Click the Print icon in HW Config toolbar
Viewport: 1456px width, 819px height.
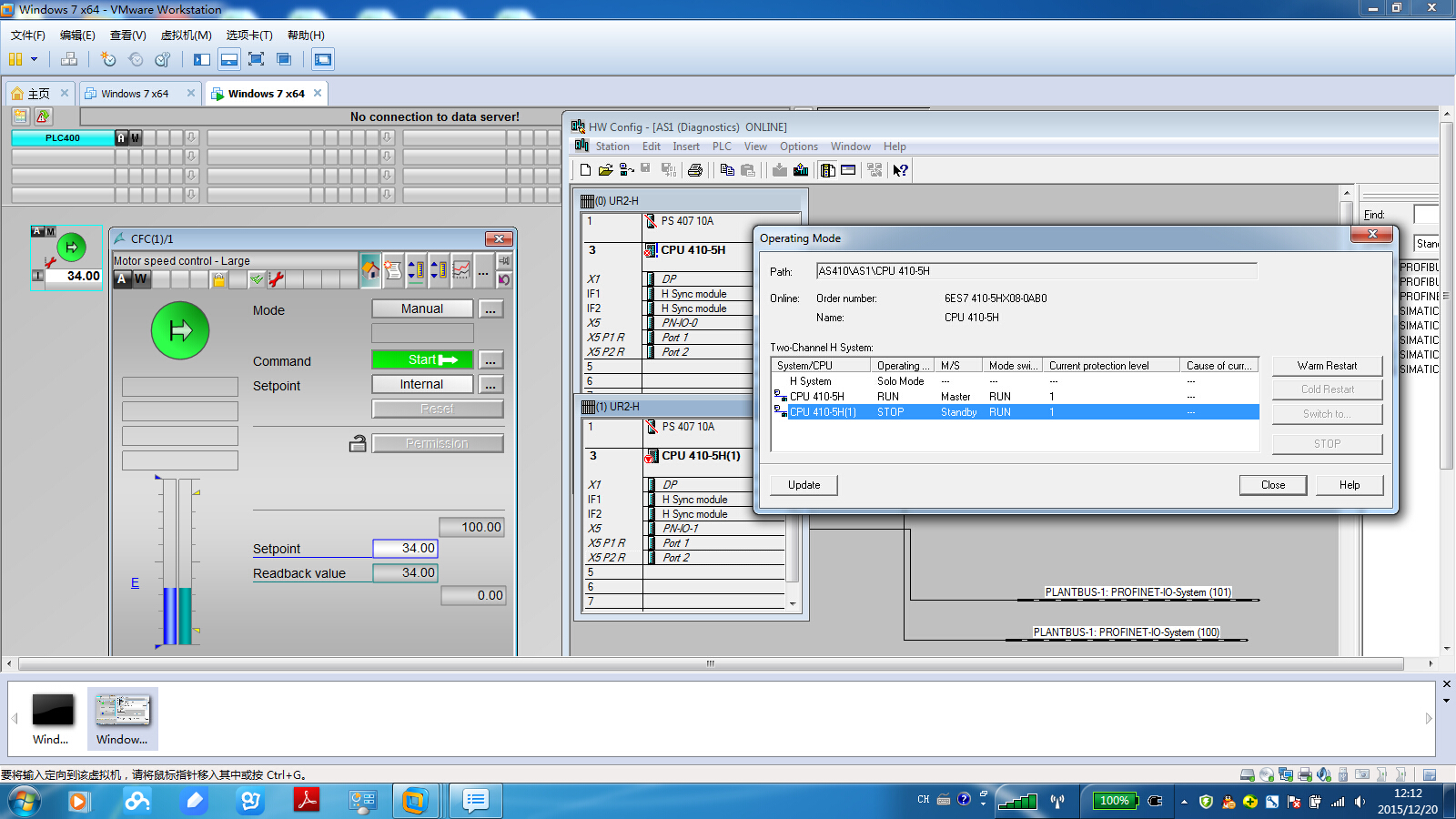(x=695, y=170)
